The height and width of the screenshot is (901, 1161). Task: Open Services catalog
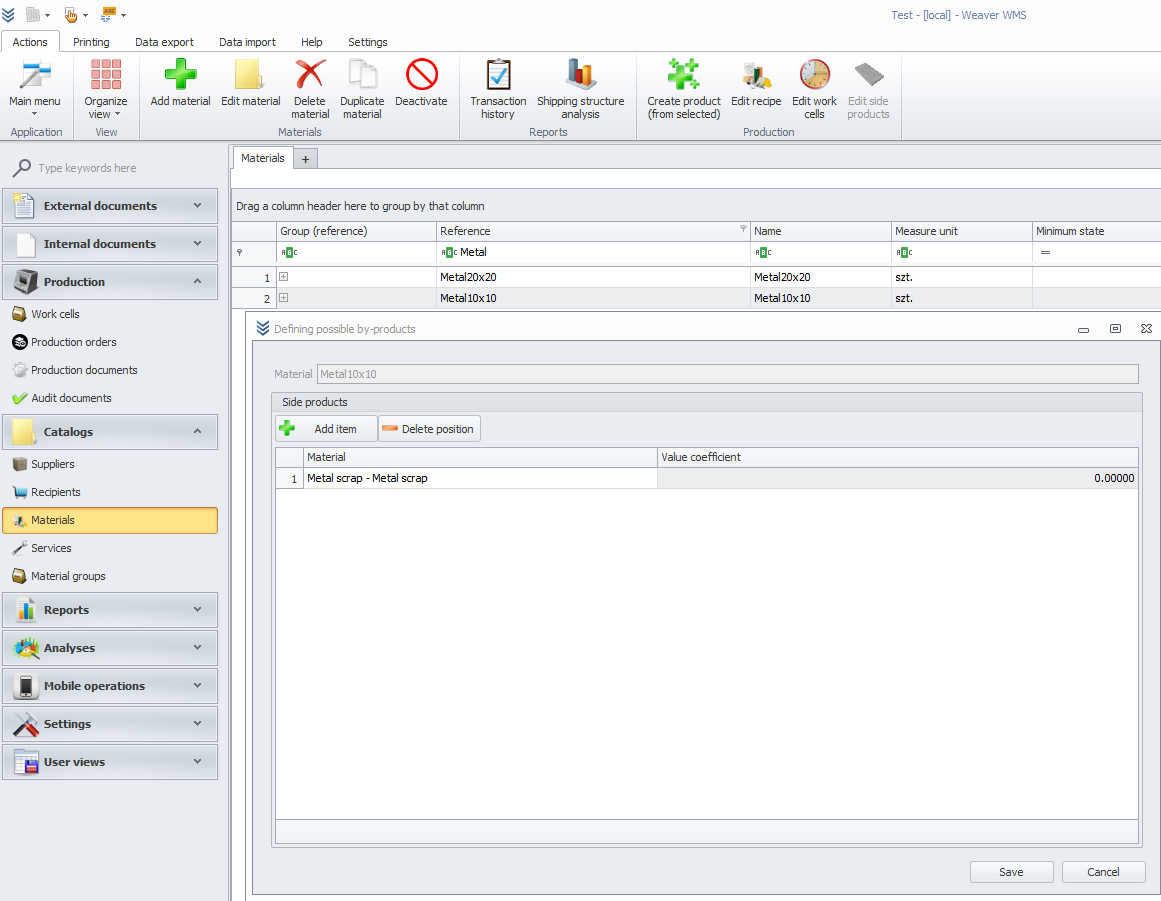pos(51,549)
